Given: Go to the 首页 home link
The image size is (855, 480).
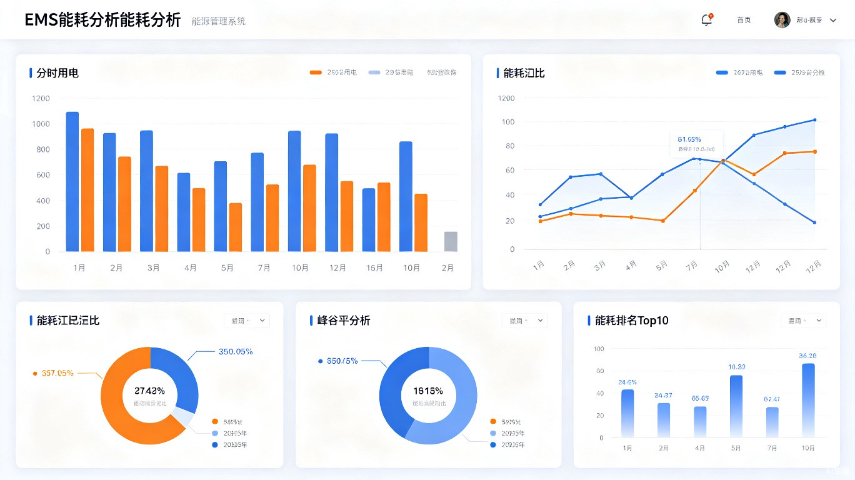Looking at the screenshot, I should [x=744, y=20].
